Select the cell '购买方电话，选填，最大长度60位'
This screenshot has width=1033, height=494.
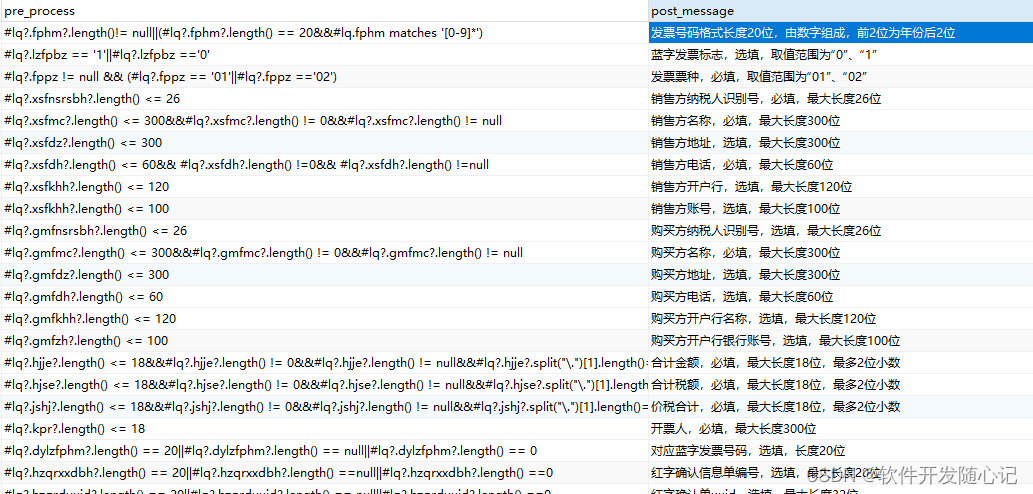pyautogui.click(x=841, y=297)
